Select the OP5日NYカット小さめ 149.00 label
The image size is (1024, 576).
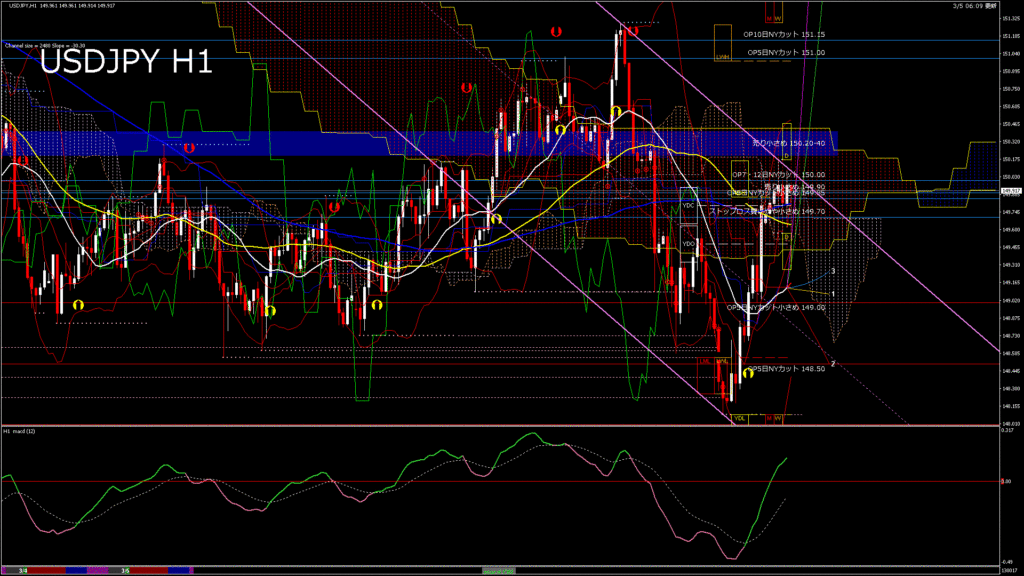(775, 307)
